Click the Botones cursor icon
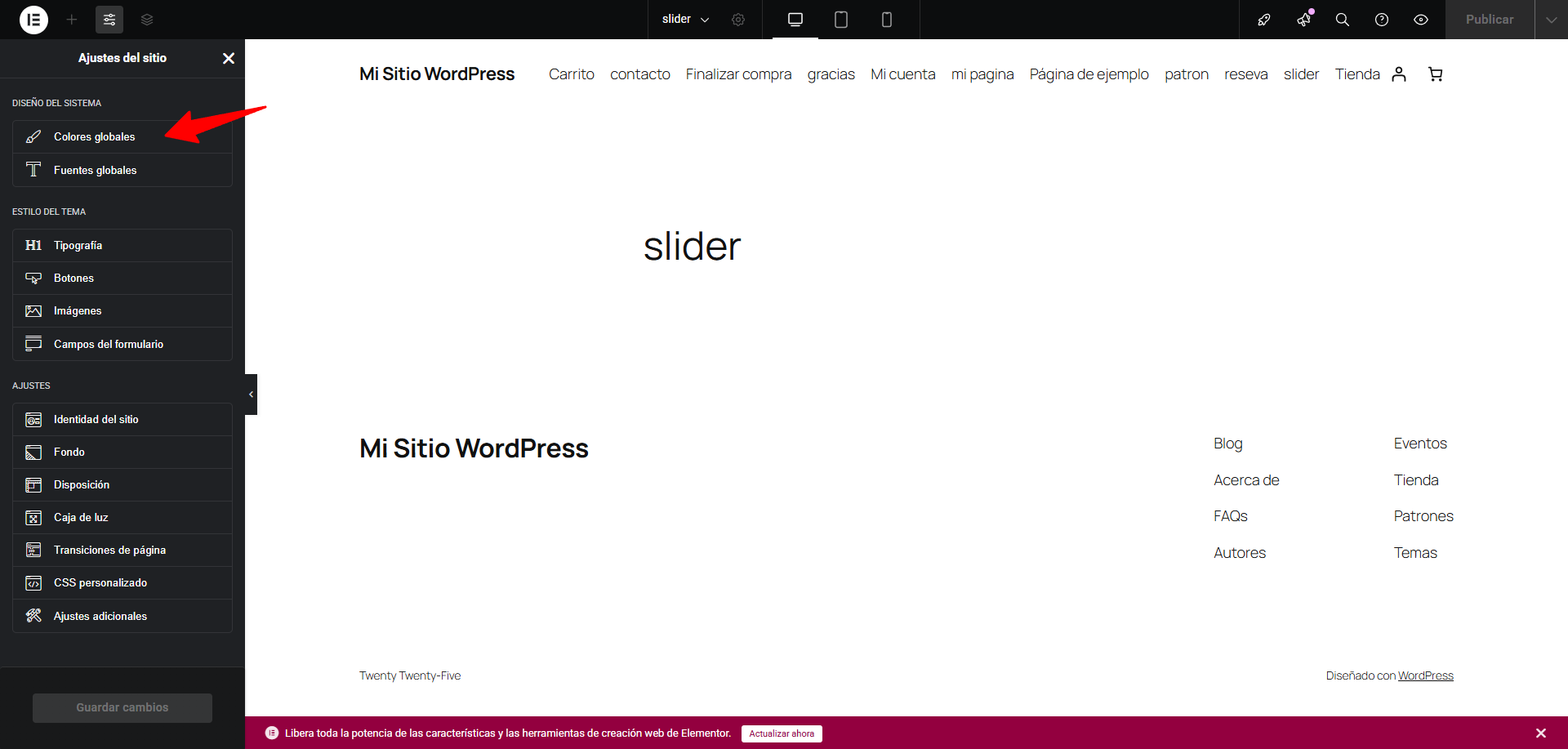Image resolution: width=1568 pixels, height=749 pixels. pyautogui.click(x=33, y=279)
